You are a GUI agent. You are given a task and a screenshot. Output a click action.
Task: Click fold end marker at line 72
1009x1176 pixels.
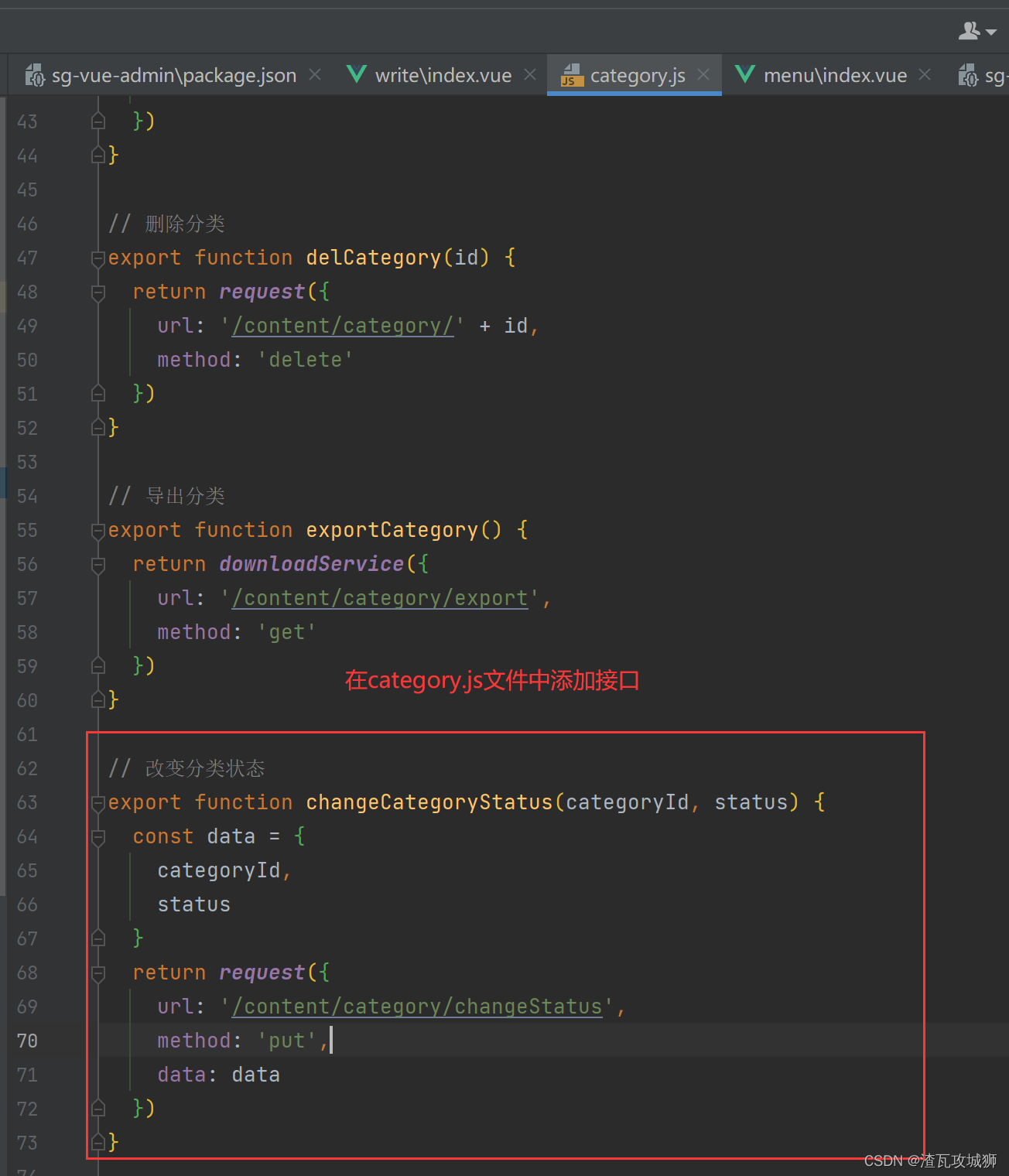(98, 1109)
